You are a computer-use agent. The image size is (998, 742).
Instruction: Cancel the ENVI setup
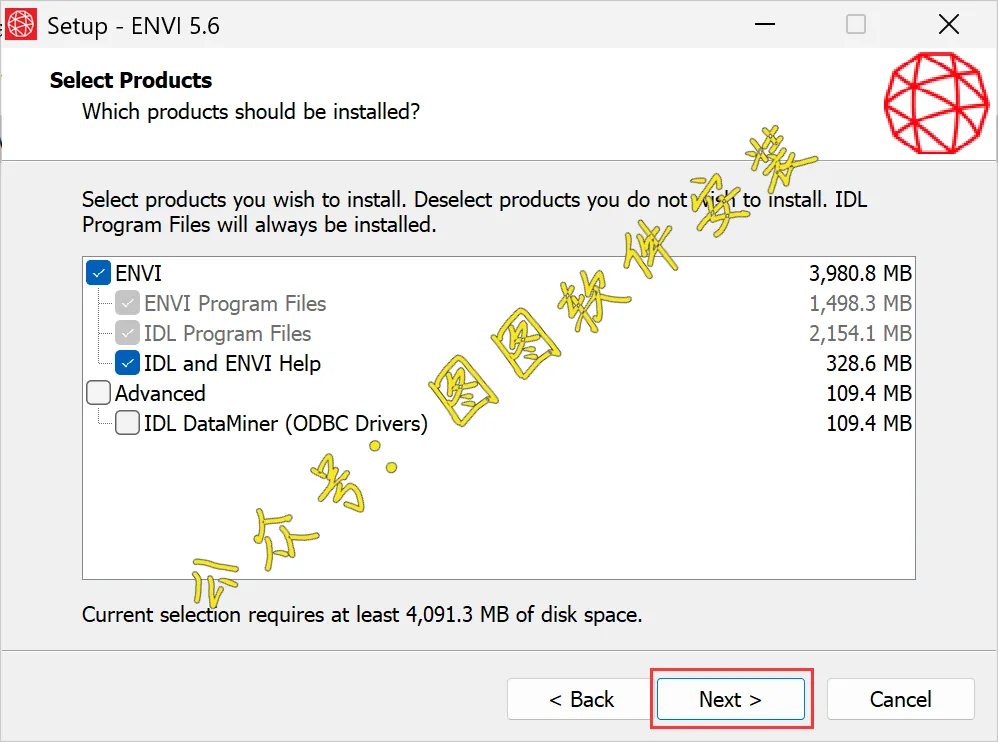pyautogui.click(x=901, y=699)
